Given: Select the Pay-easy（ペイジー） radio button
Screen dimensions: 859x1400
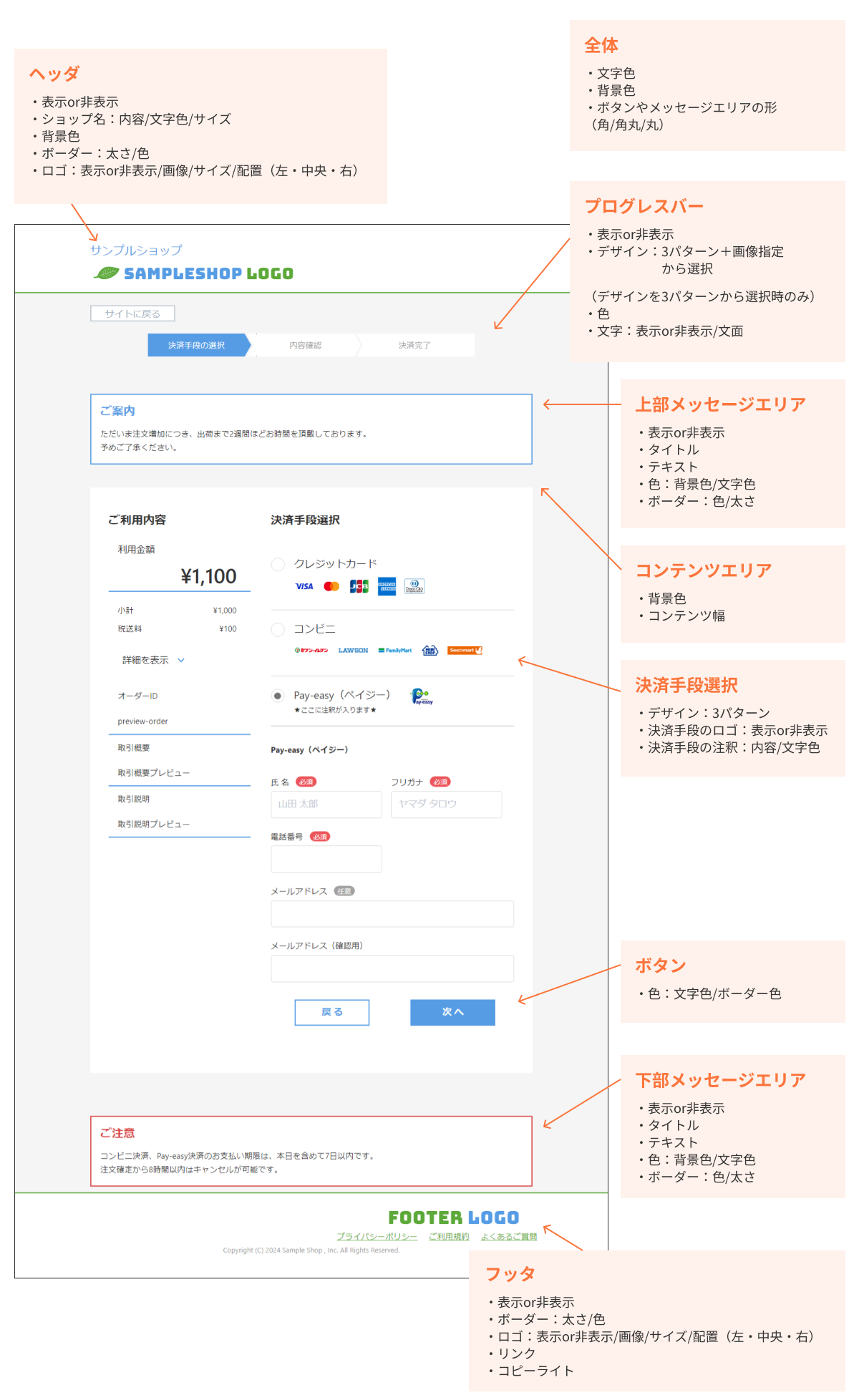Looking at the screenshot, I should (278, 696).
